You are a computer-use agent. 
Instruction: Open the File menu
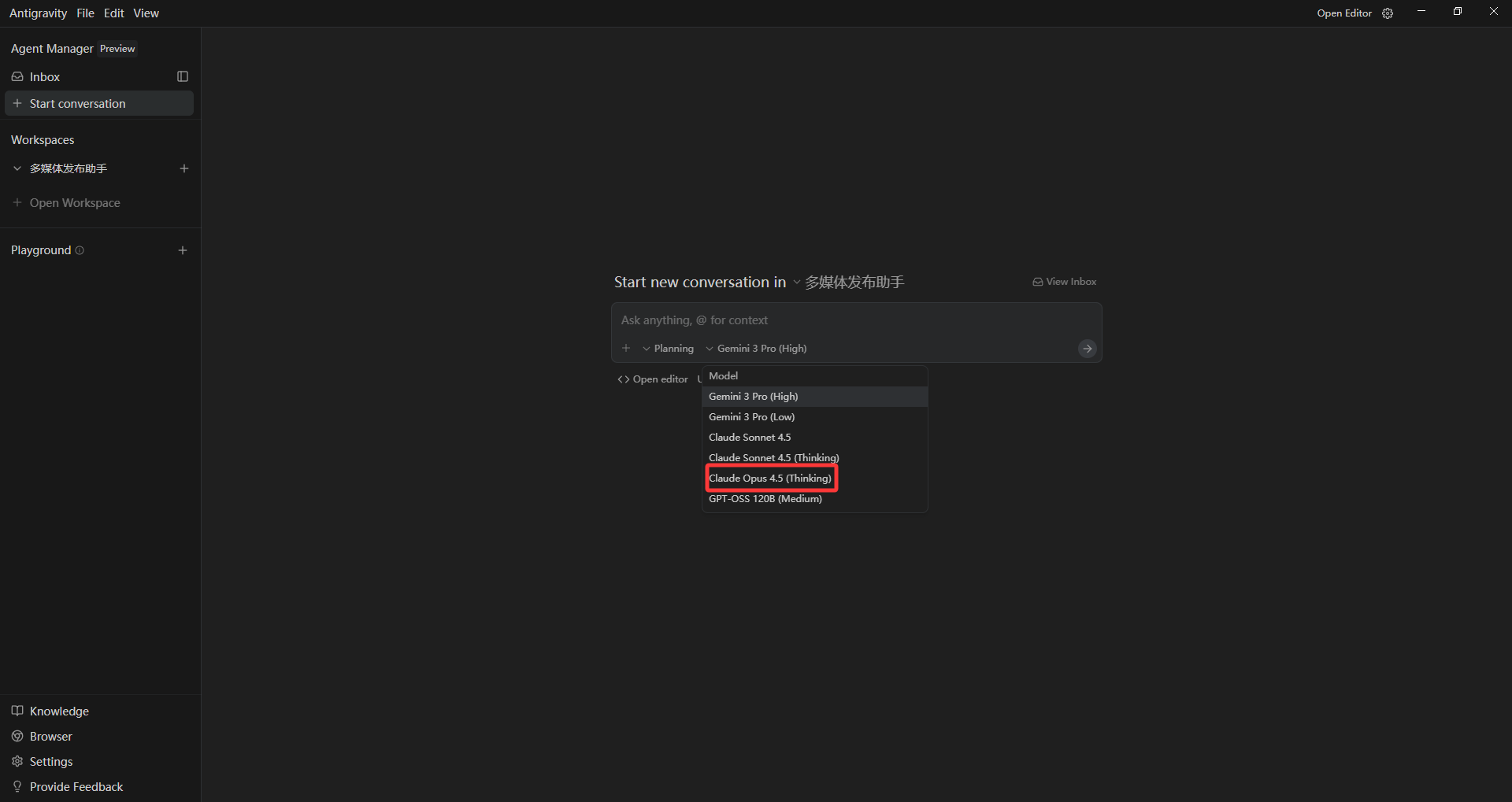85,13
